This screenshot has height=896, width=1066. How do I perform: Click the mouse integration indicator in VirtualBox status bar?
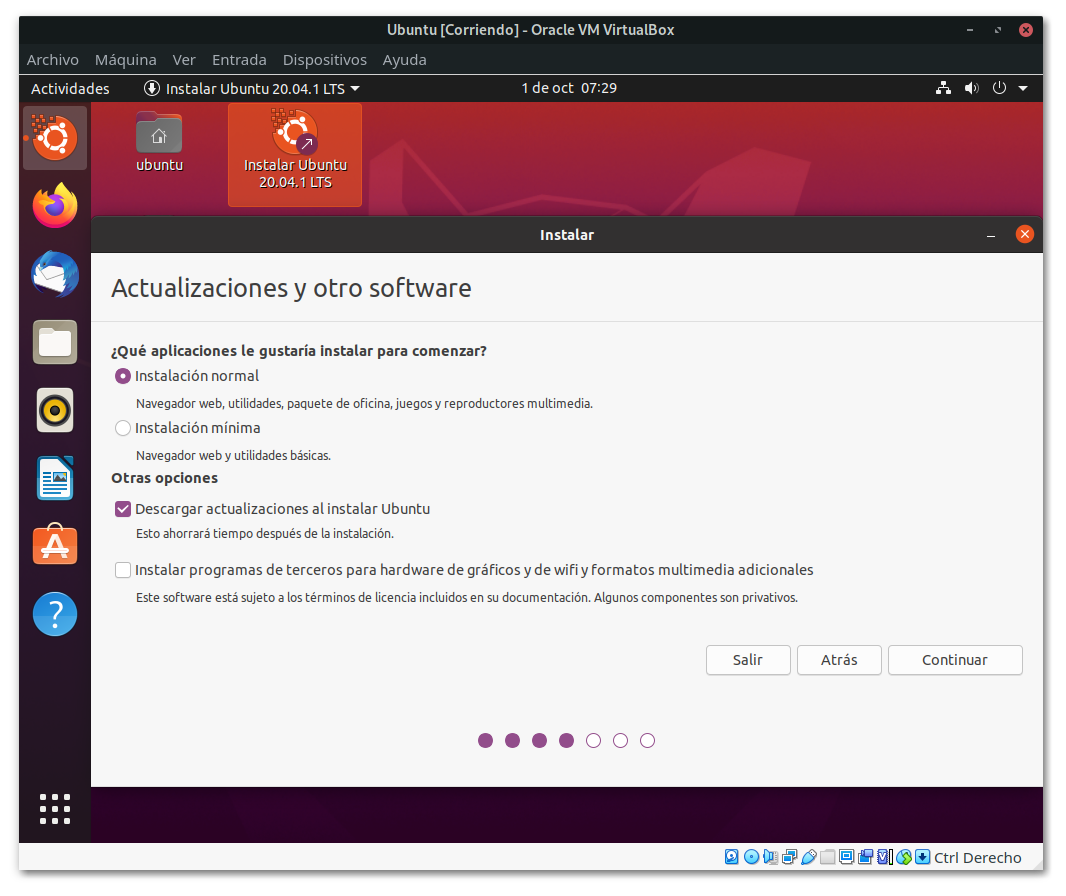point(904,857)
